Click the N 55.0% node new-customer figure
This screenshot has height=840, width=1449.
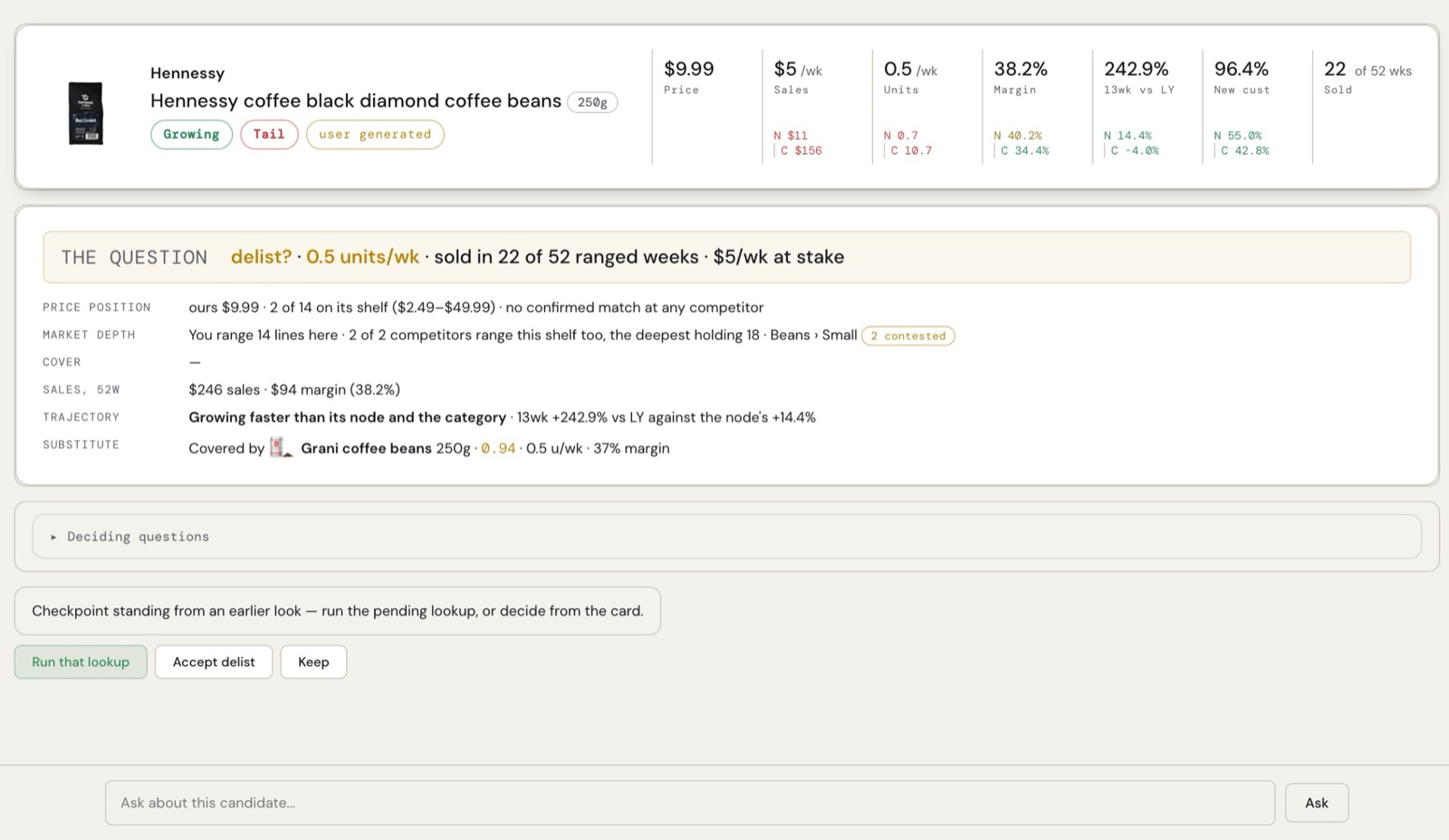pos(1238,135)
